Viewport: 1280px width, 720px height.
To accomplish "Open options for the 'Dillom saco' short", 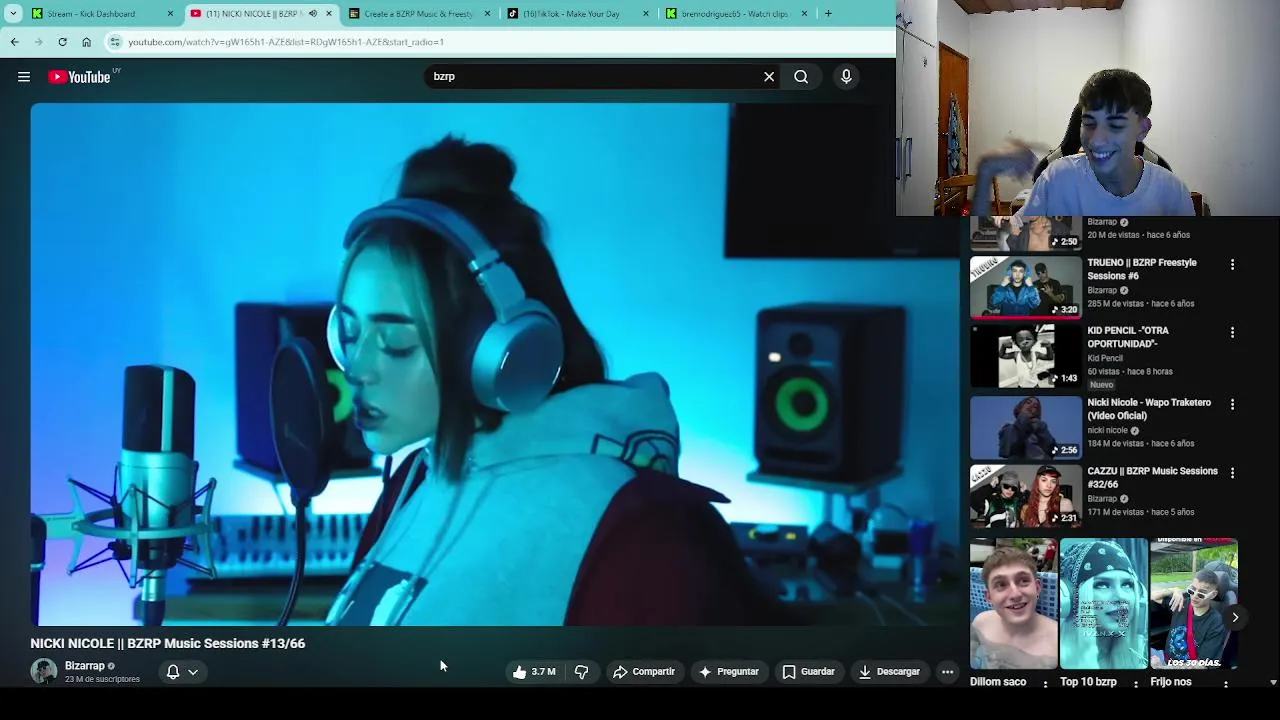I will (1045, 684).
